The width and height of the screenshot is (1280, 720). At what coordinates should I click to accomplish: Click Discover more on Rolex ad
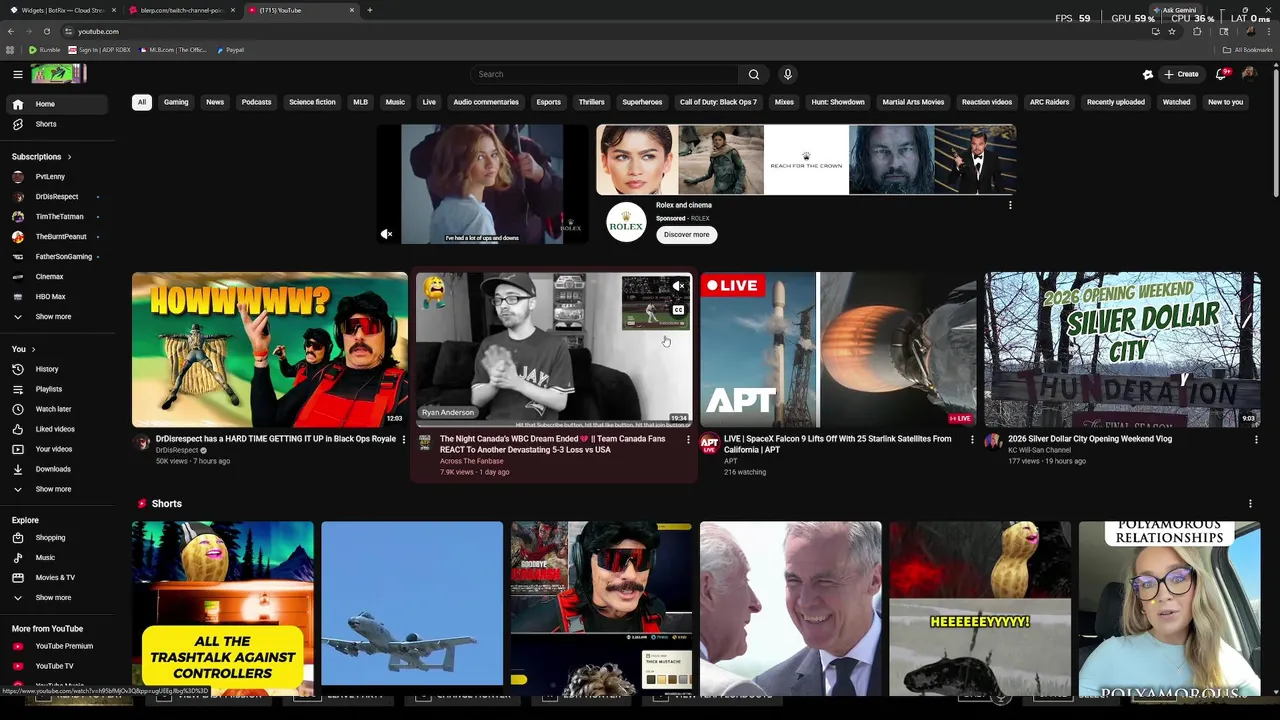click(x=686, y=234)
